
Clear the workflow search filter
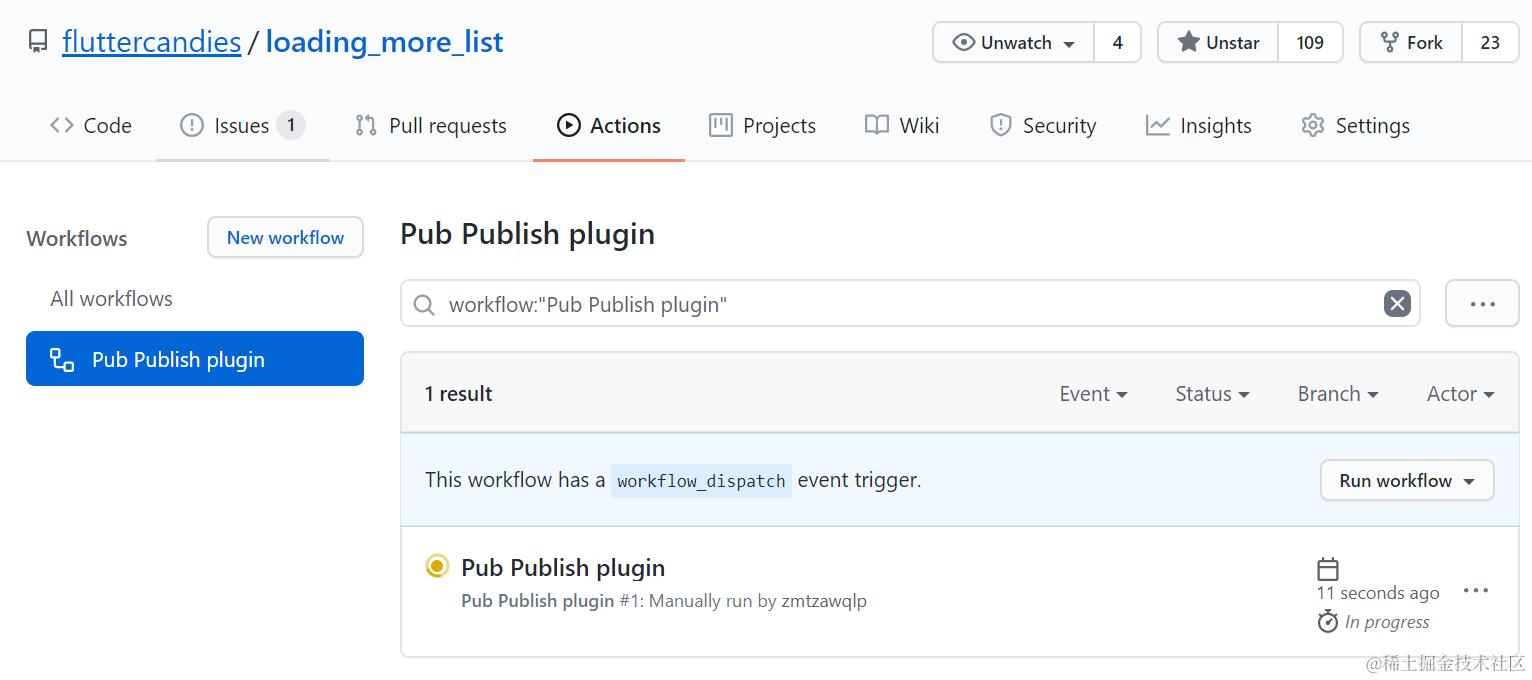[x=1397, y=304]
